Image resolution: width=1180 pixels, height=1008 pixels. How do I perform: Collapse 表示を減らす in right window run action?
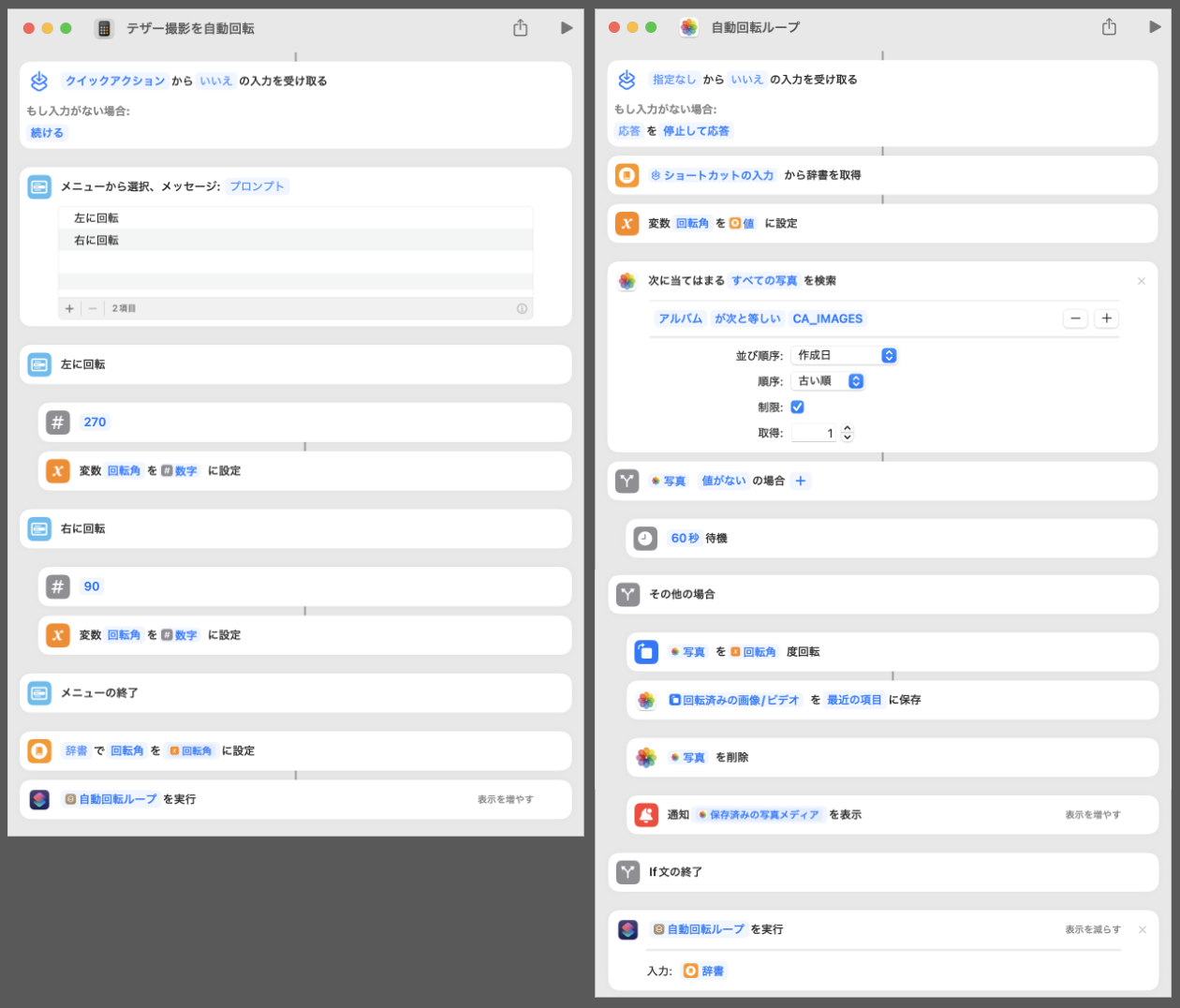click(x=1093, y=930)
